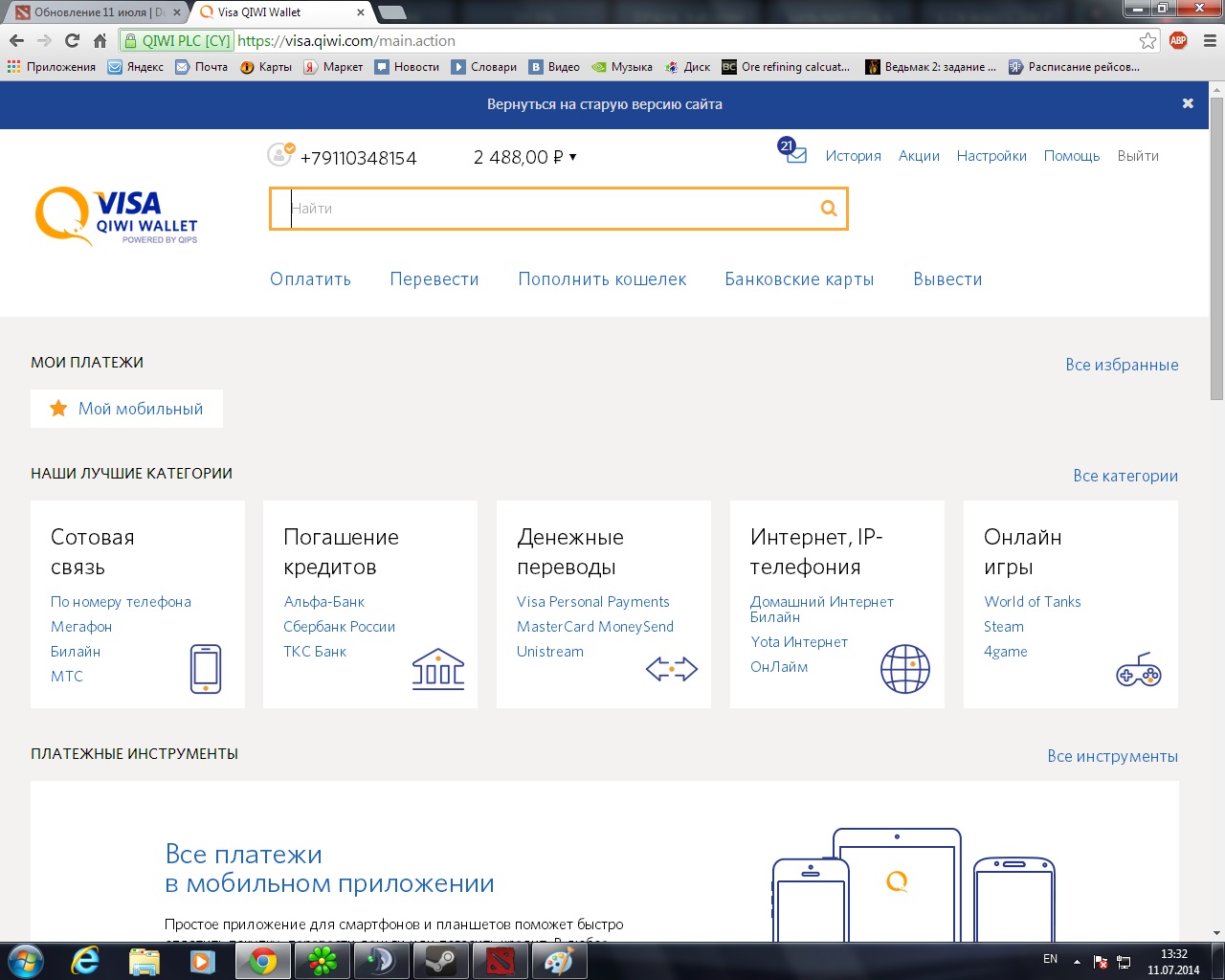
Task: Click the phone icon in Сотовая связь card
Action: point(206,669)
